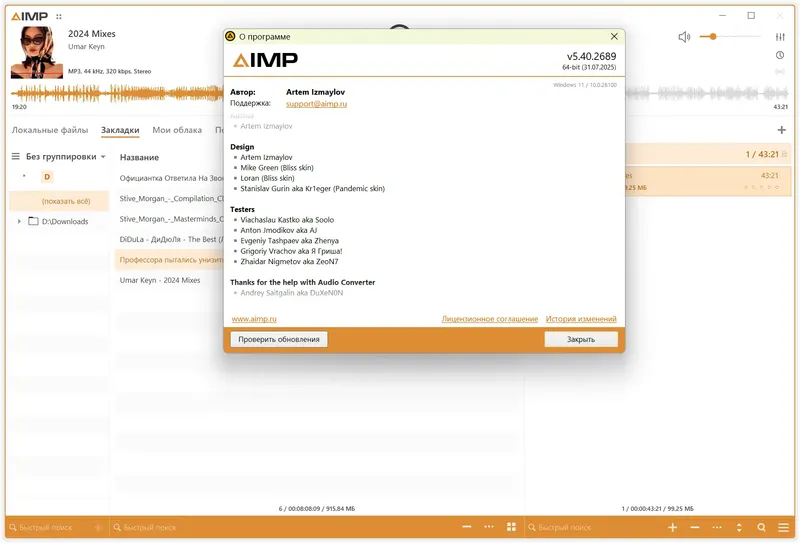Click the faint plus in left search bar
This screenshot has width=800, height=543.
[98, 527]
